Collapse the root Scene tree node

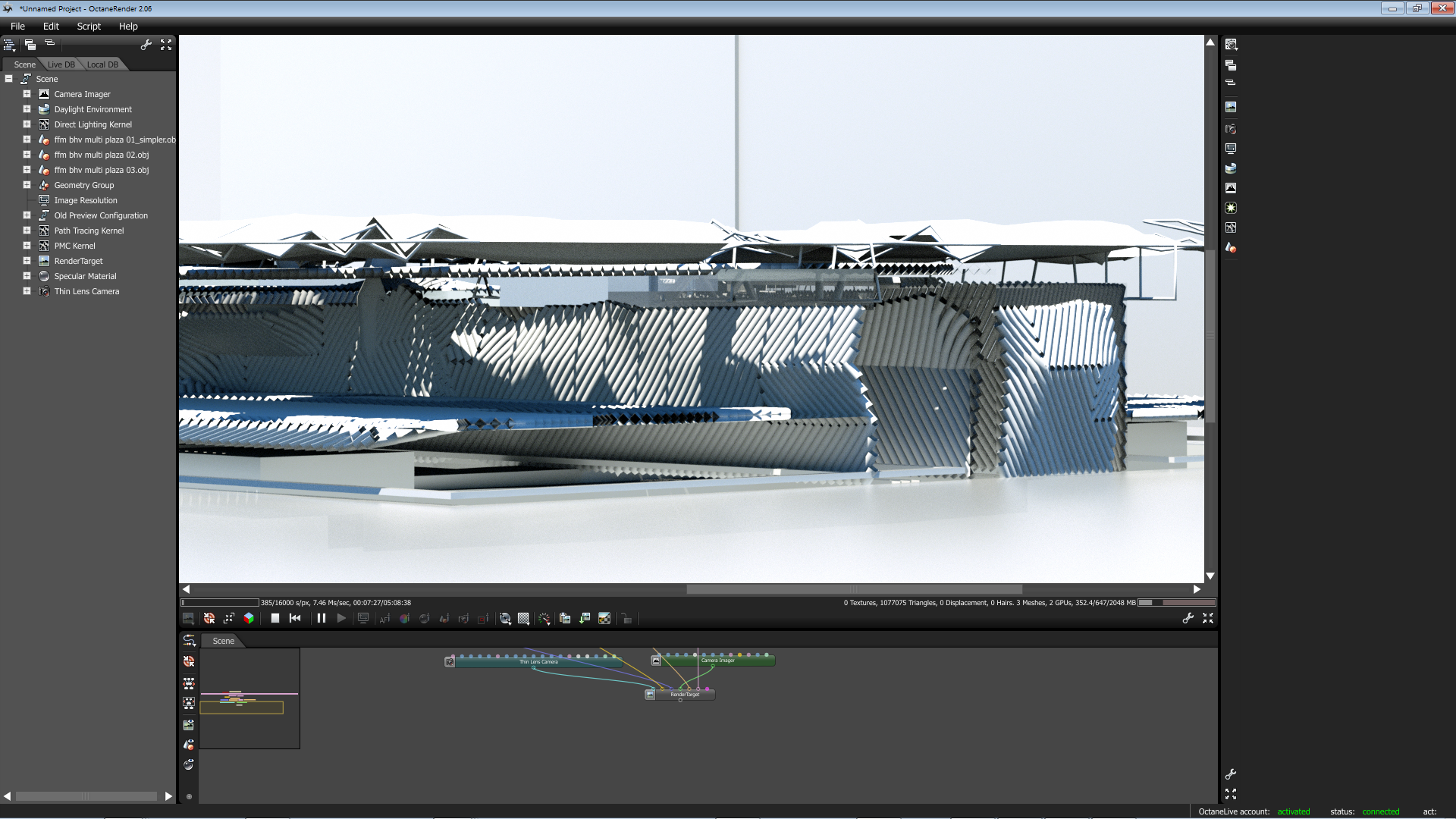pyautogui.click(x=9, y=79)
